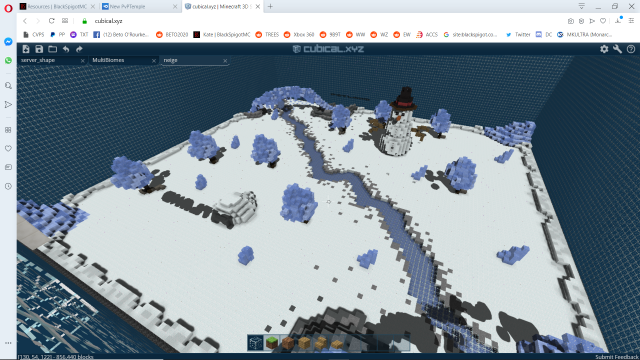Open My Flow in Opera sidebar
The image size is (640, 360).
click(8, 104)
